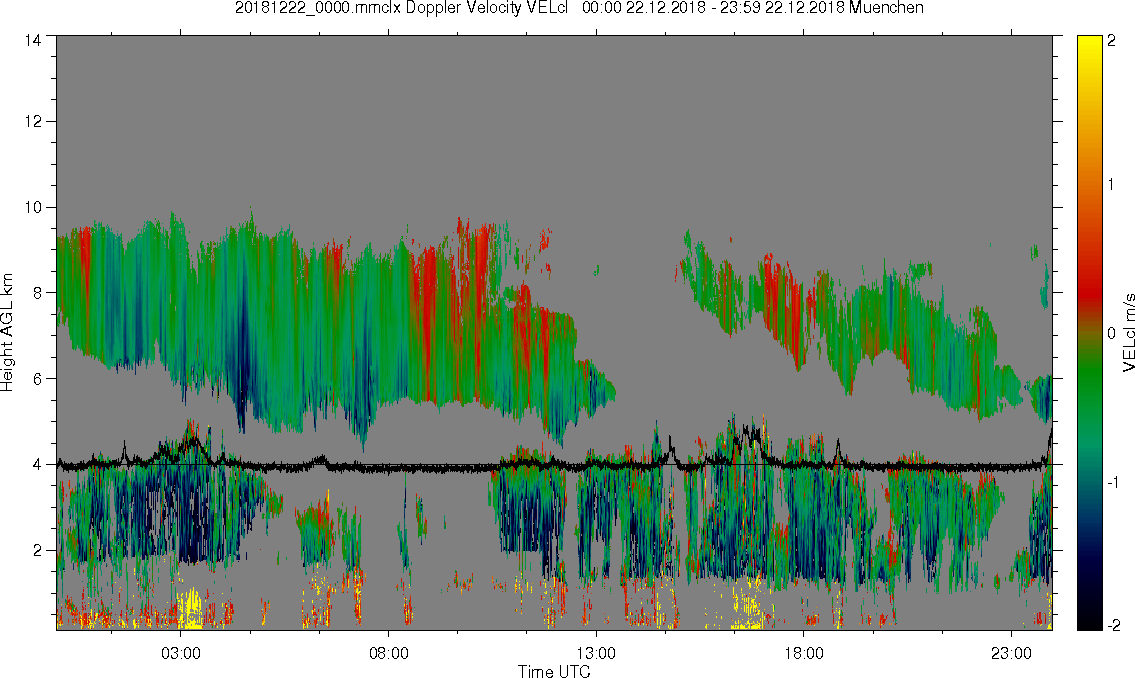The image size is (1135, 678).
Task: Click the 08:00 time tick label
Action: coord(389,653)
